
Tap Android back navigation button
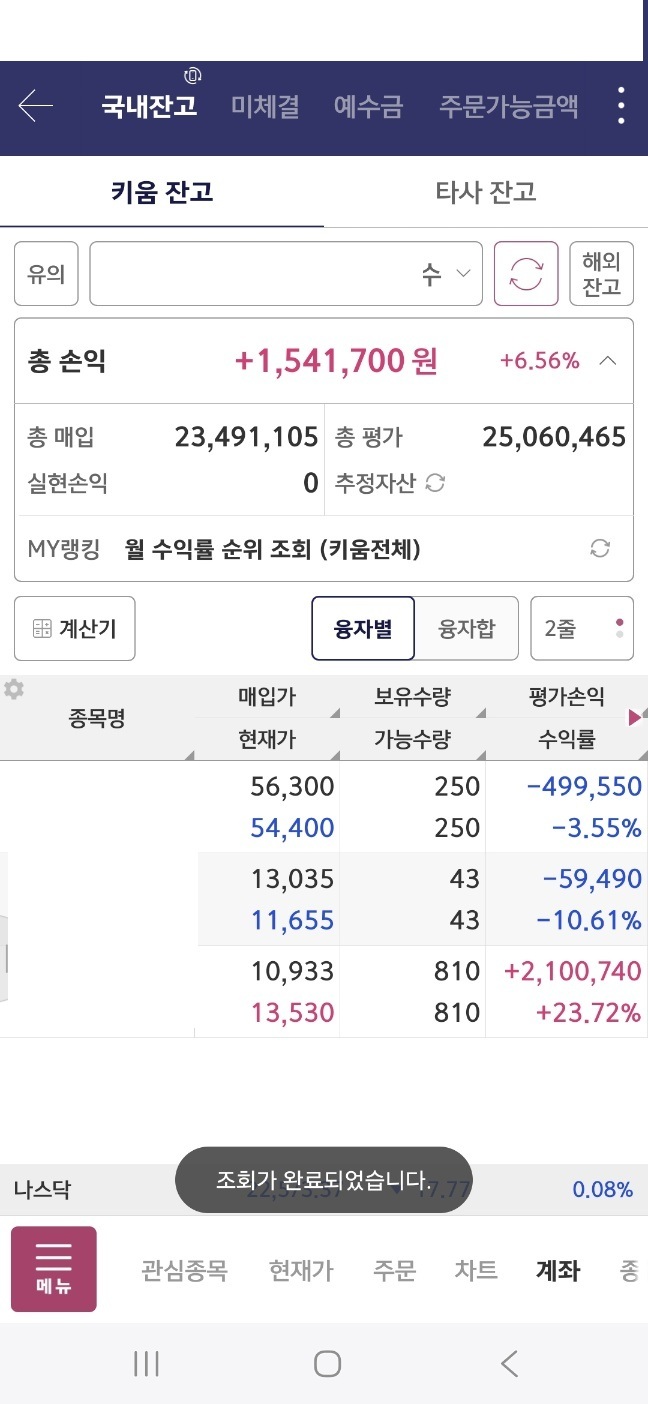(509, 1363)
